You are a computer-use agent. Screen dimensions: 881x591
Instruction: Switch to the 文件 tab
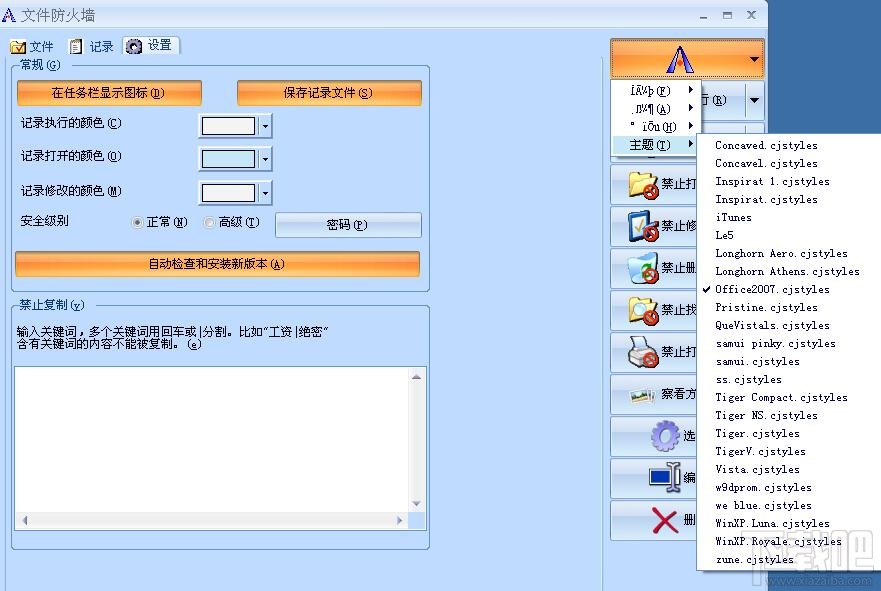[32, 47]
